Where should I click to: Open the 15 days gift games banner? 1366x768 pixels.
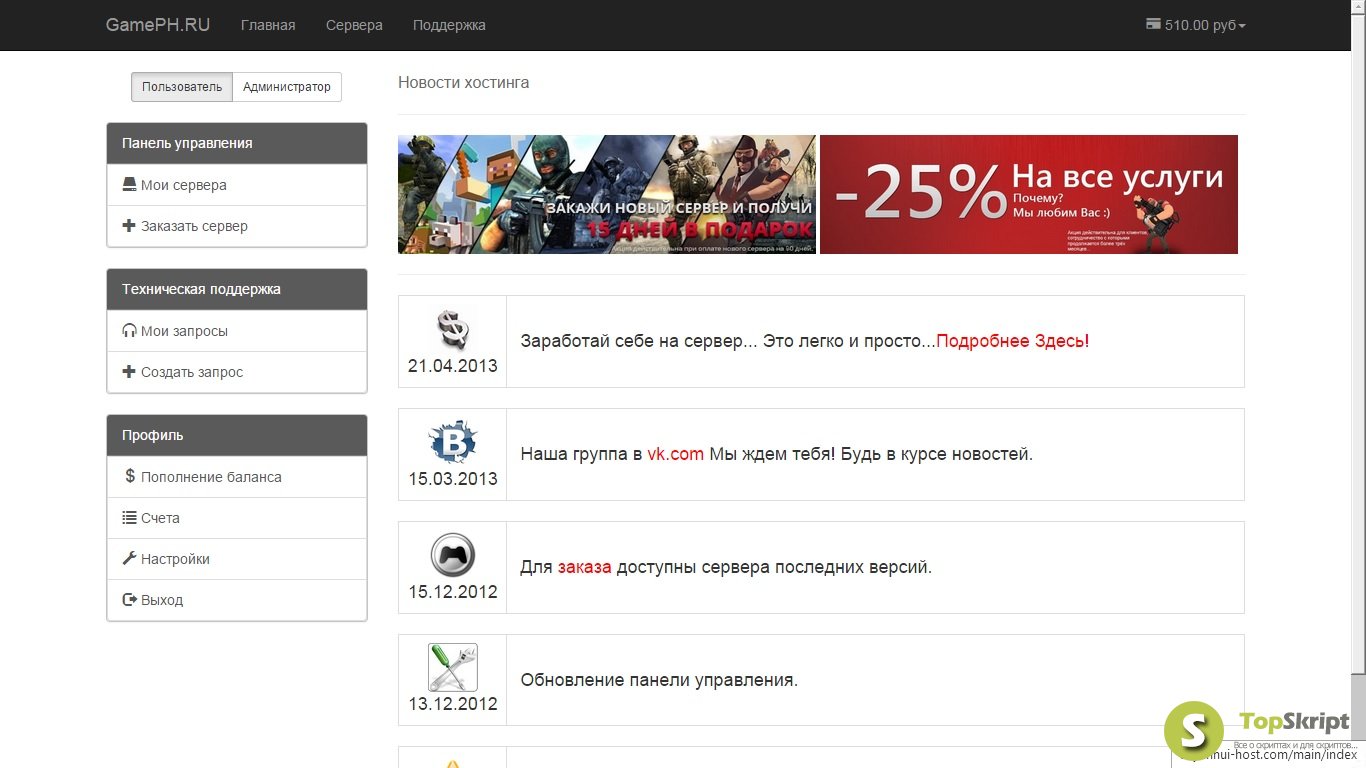click(x=607, y=194)
